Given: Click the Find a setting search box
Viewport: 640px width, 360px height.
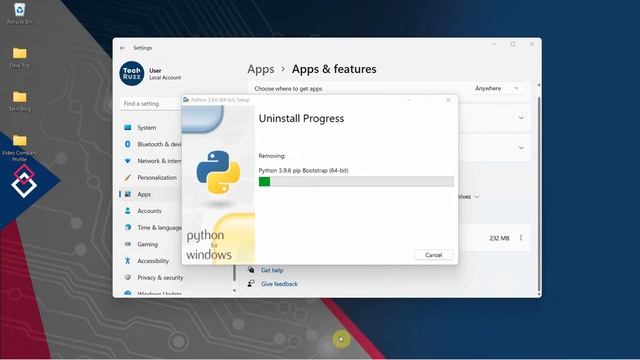Looking at the screenshot, I should point(151,104).
